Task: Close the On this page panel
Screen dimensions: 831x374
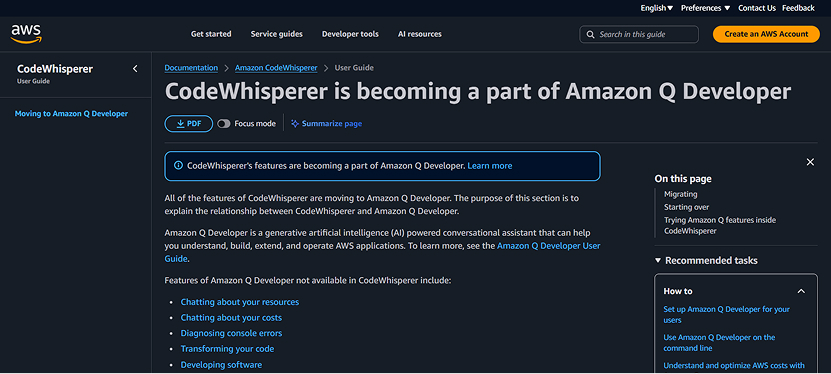Action: 810,162
